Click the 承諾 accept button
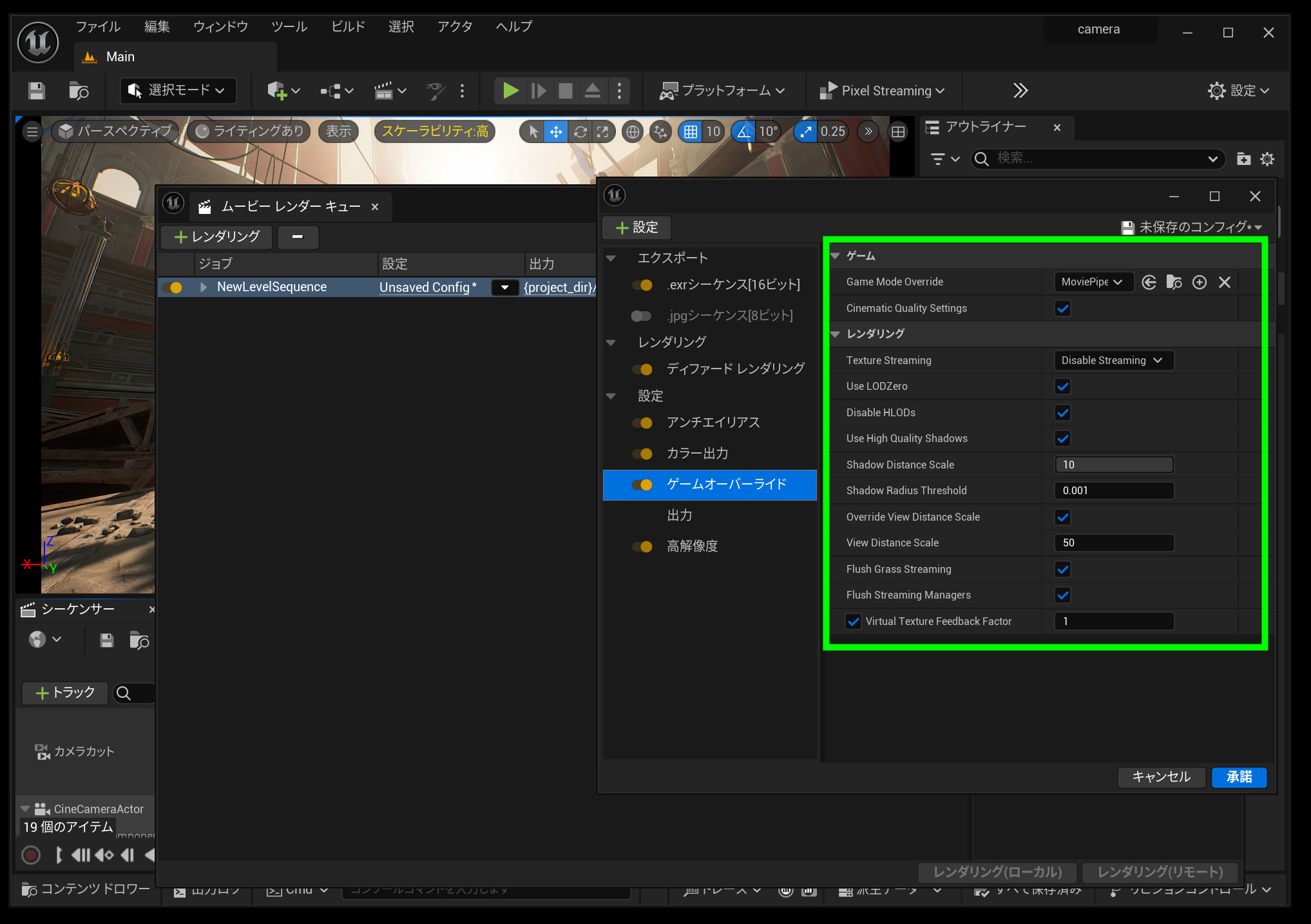This screenshot has height=924, width=1311. tap(1238, 777)
